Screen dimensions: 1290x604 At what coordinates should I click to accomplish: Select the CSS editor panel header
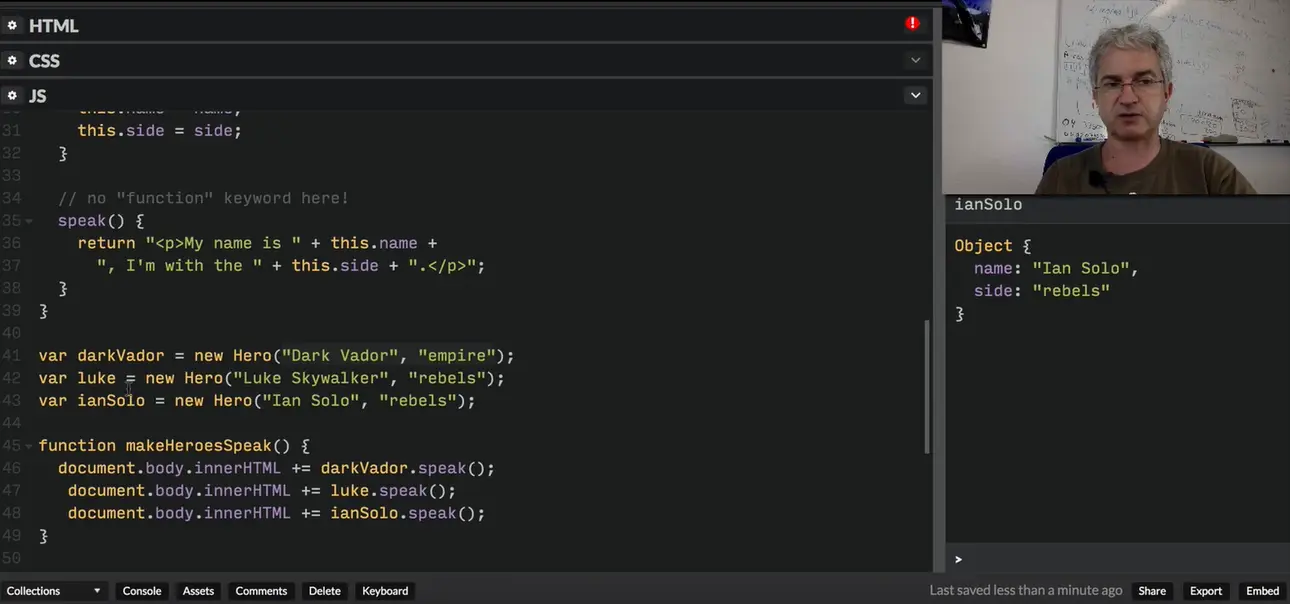(x=466, y=60)
